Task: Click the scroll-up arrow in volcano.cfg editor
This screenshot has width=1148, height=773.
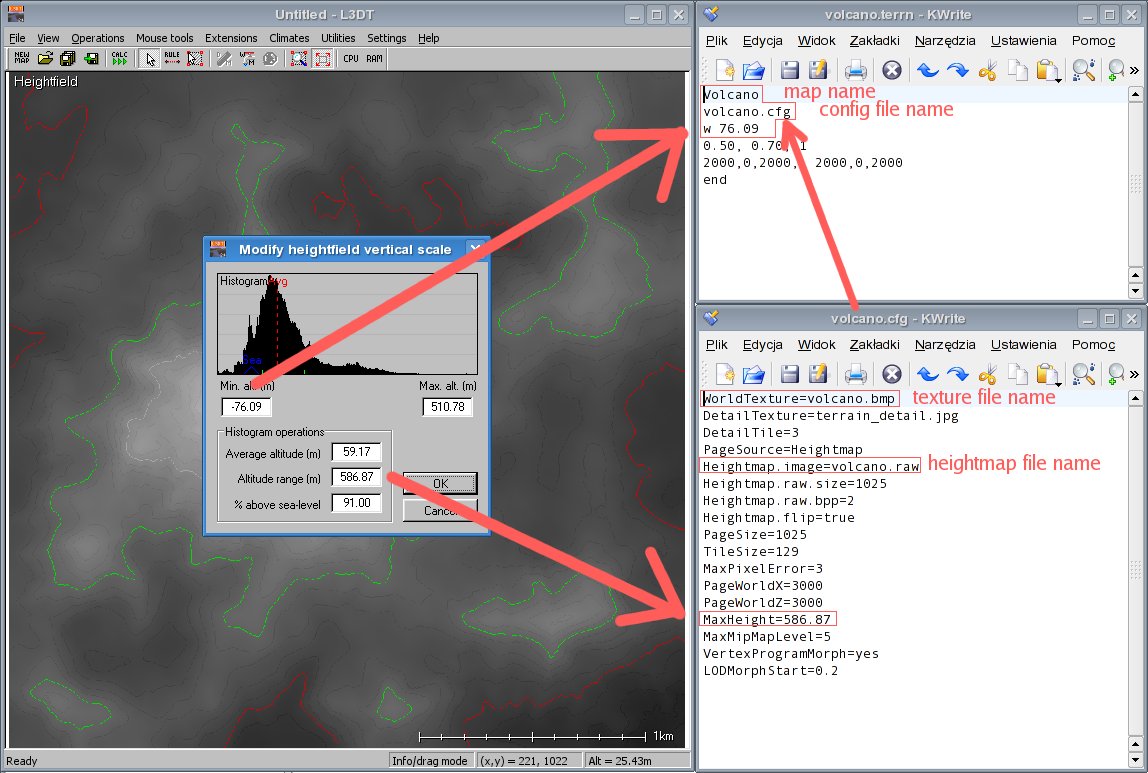Action: click(1135, 398)
